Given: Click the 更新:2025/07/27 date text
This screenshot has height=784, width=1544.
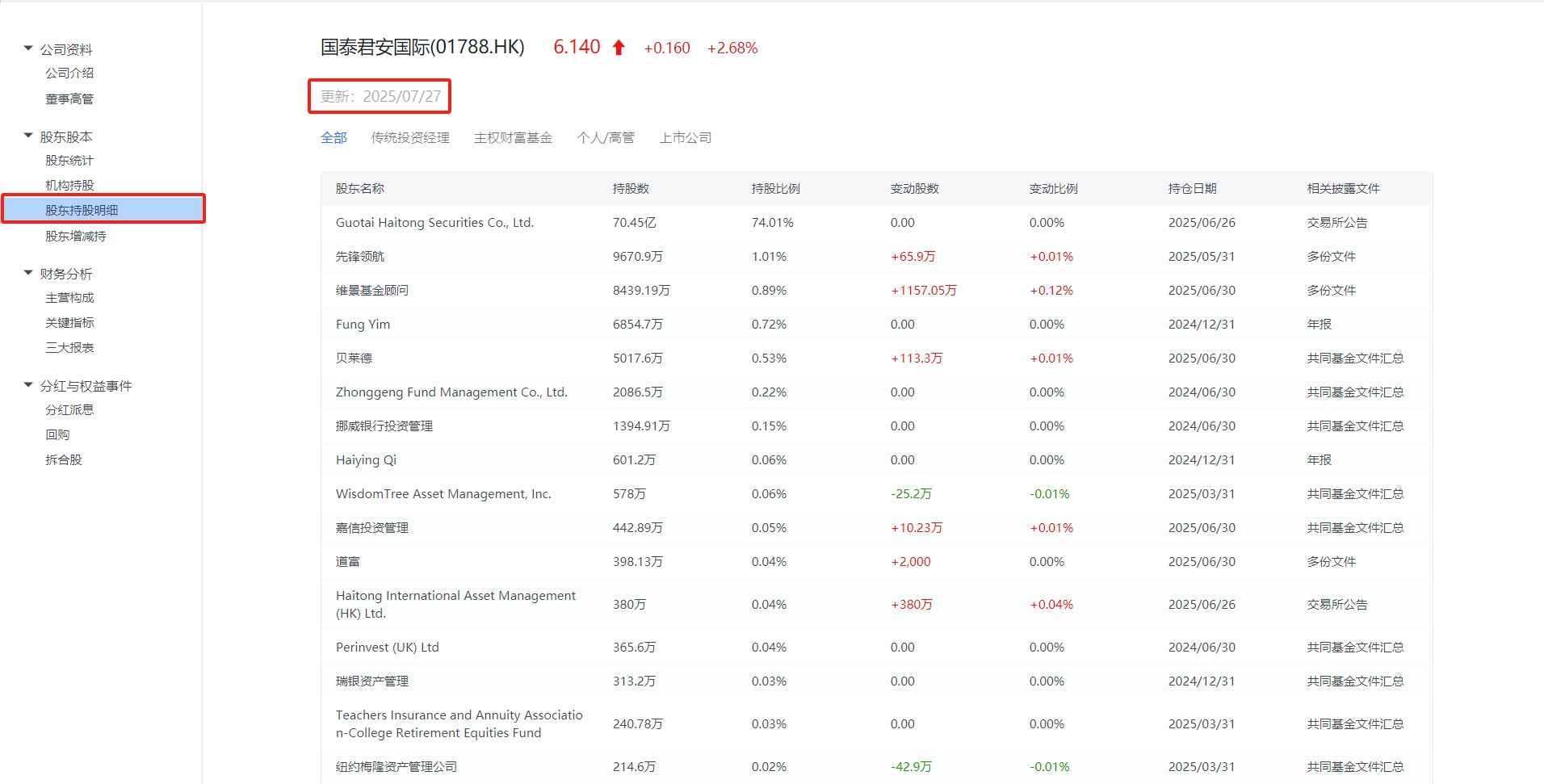Looking at the screenshot, I should [x=380, y=96].
